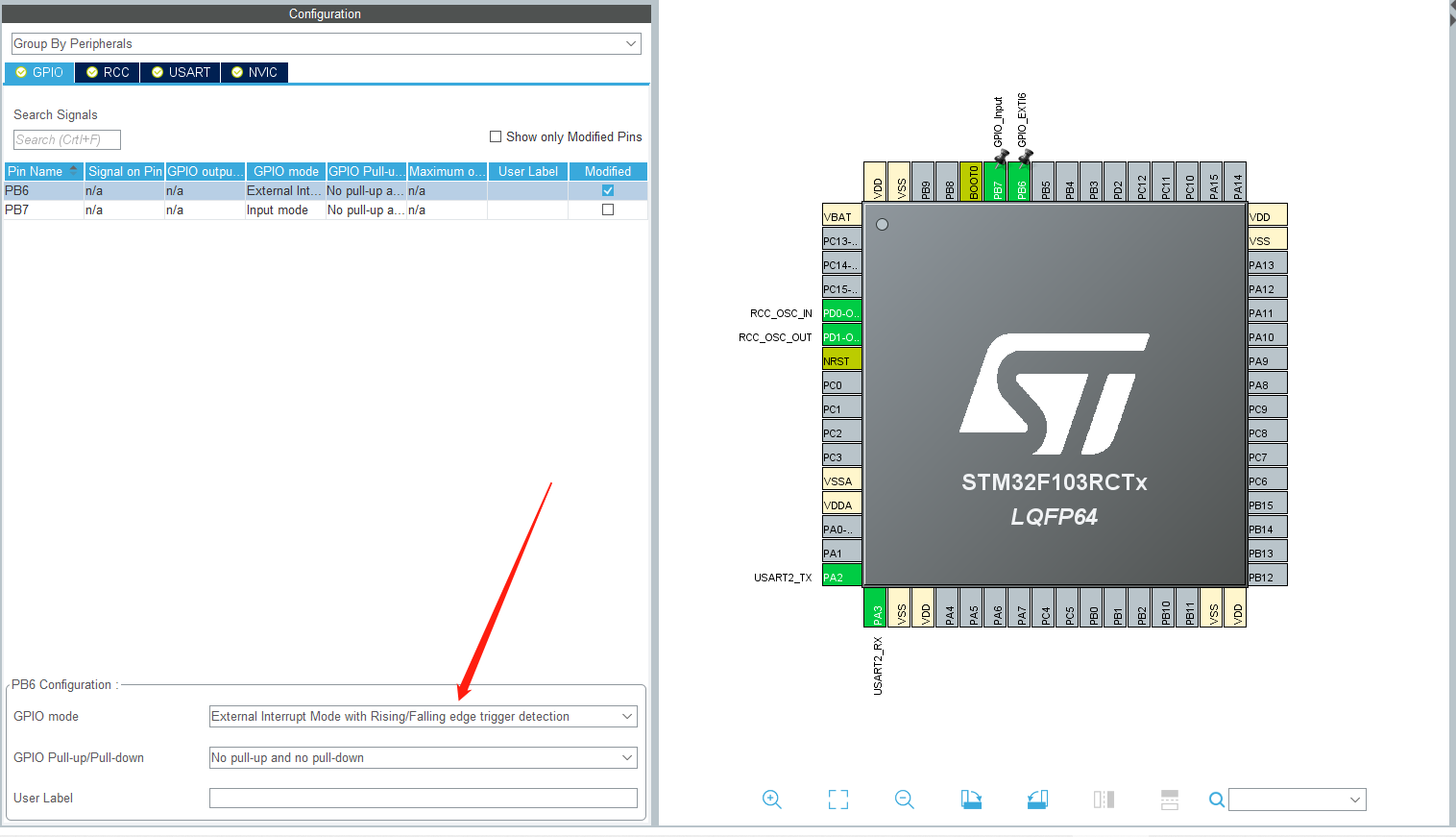1456x837 pixels.
Task: Sort by GPIO Pull-up column header
Action: tap(367, 171)
